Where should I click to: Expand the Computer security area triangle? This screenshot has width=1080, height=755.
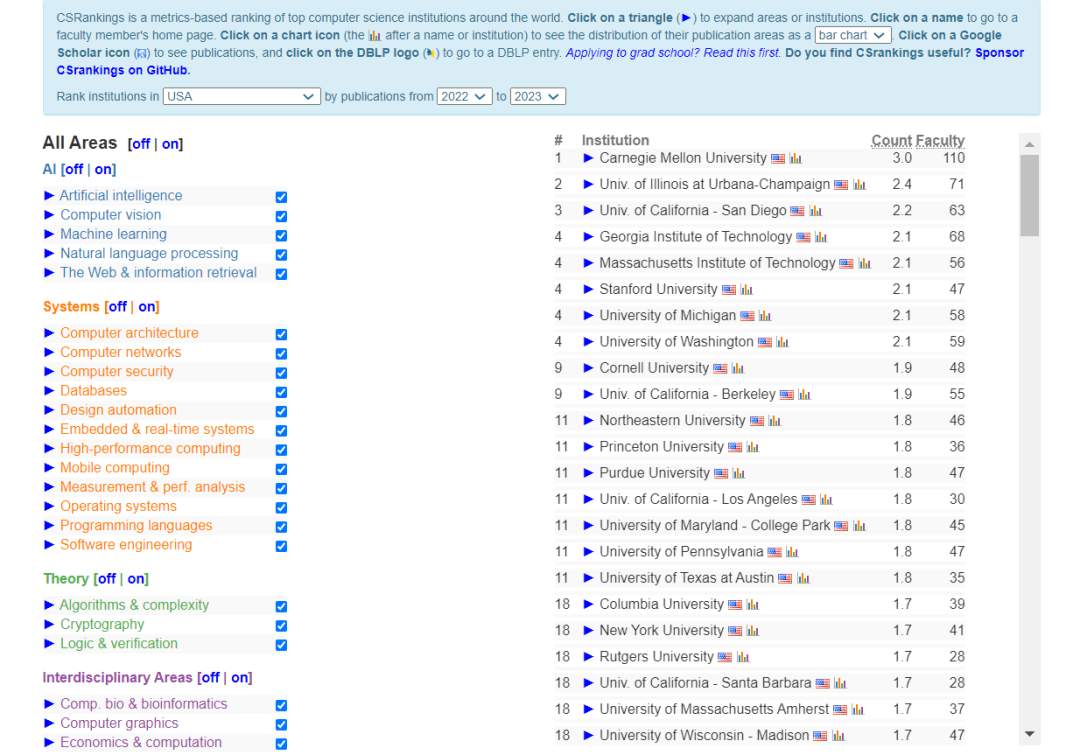(49, 371)
